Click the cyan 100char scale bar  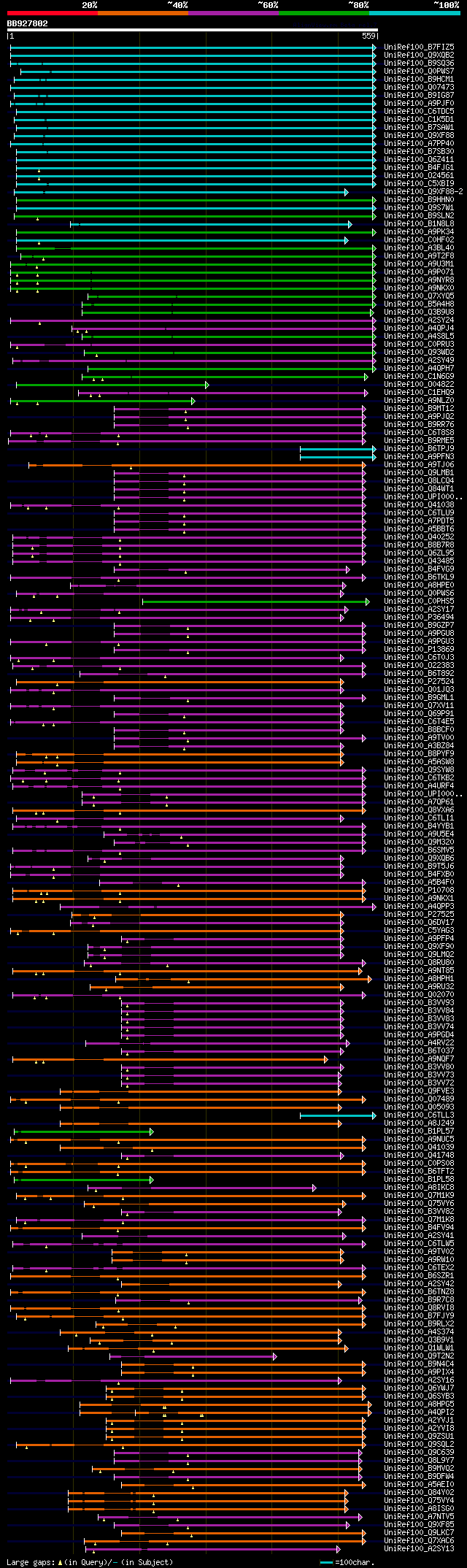326,1562
